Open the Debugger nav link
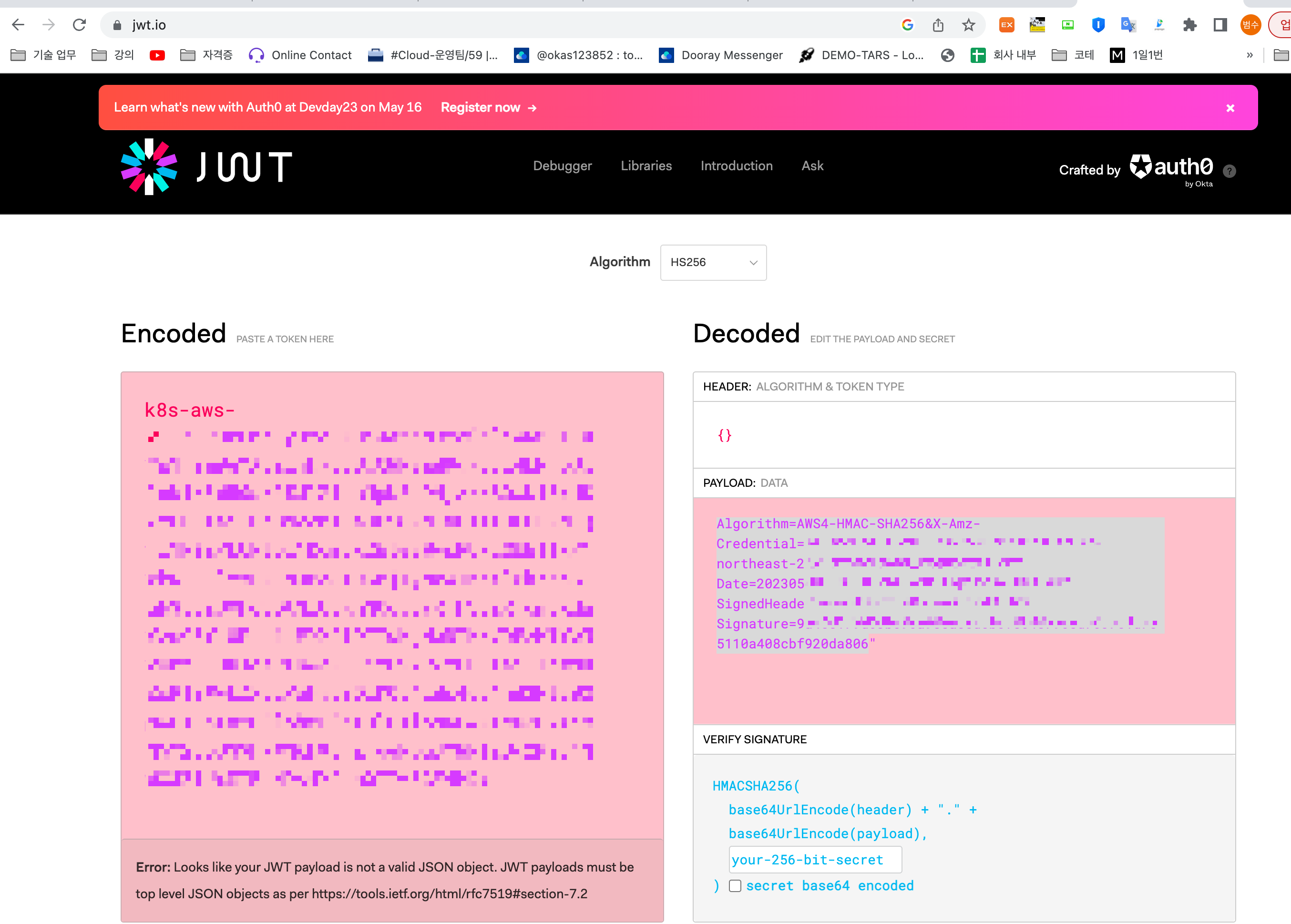 (x=562, y=165)
